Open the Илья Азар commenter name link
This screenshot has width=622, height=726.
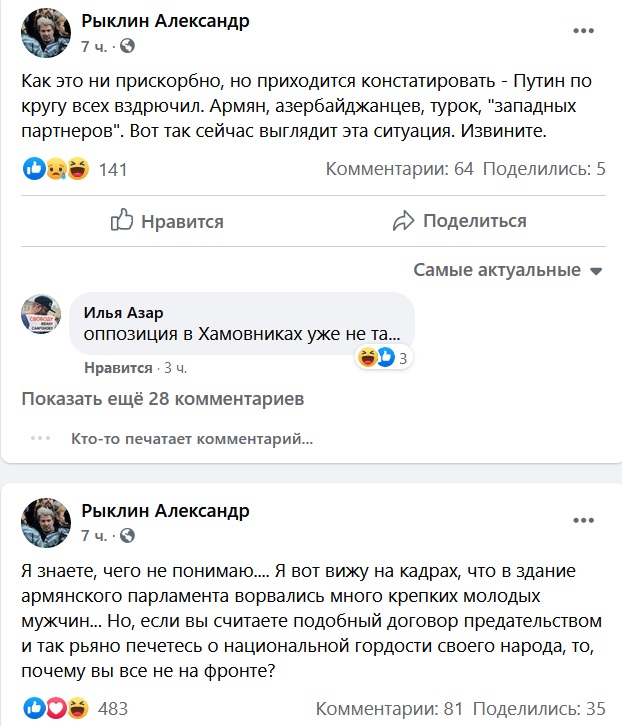[123, 313]
